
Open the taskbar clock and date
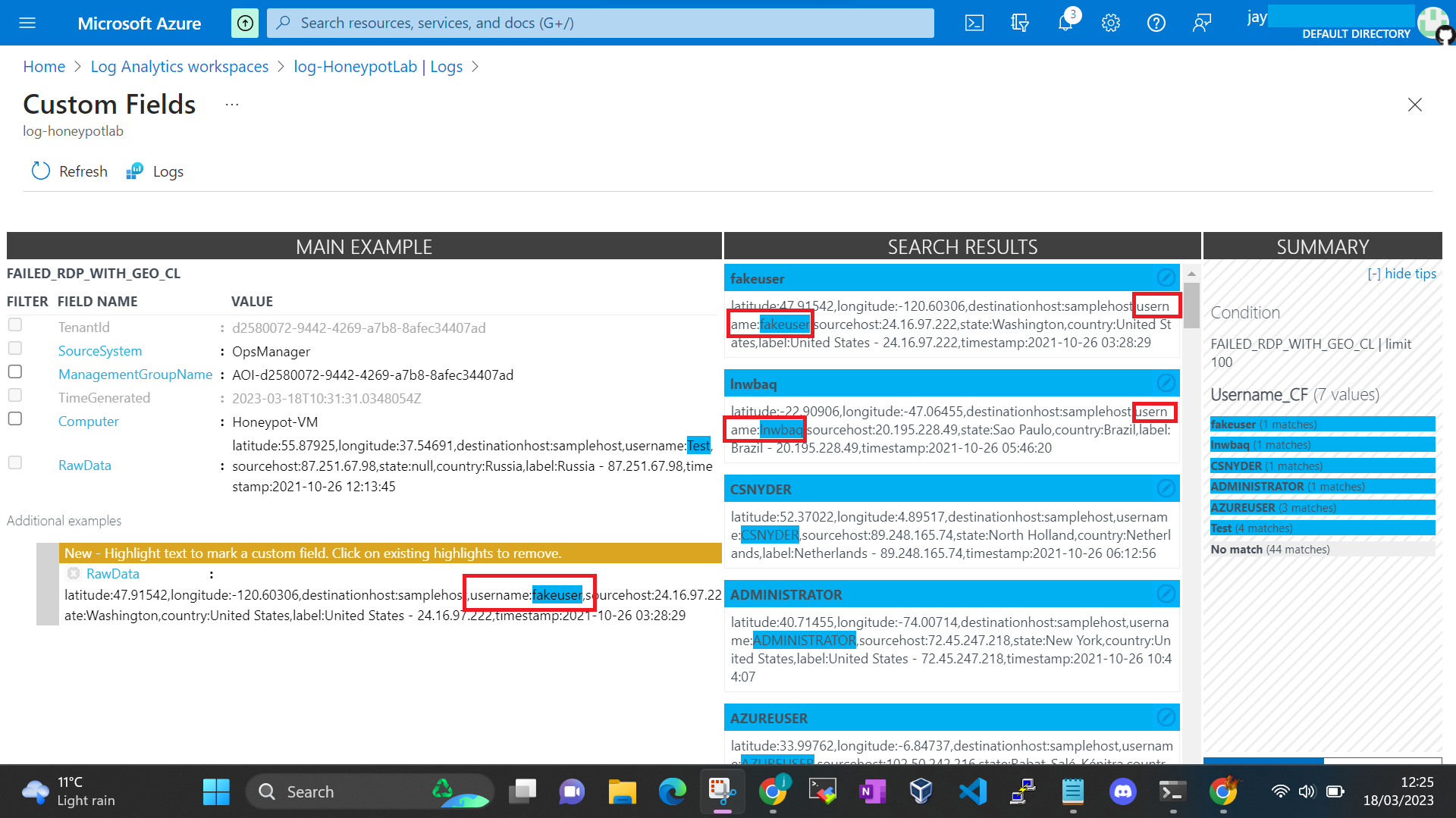(1398, 791)
